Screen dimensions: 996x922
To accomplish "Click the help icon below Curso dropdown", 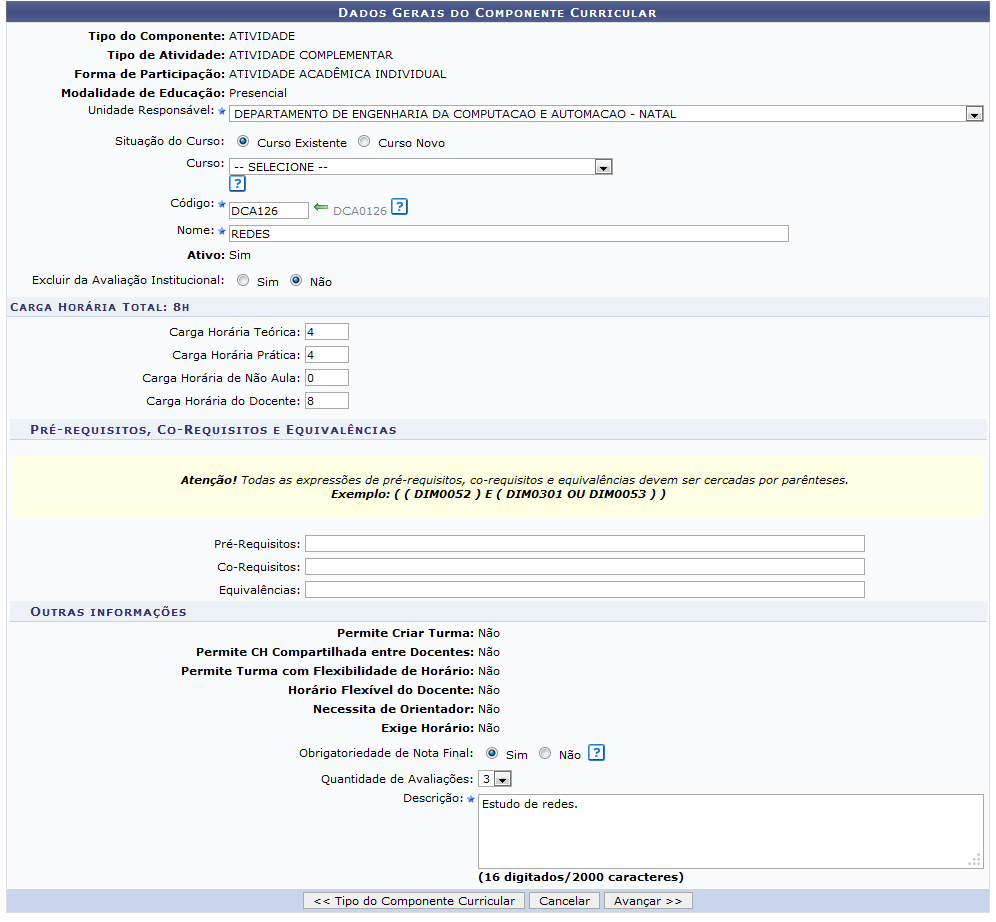I will coord(237,184).
